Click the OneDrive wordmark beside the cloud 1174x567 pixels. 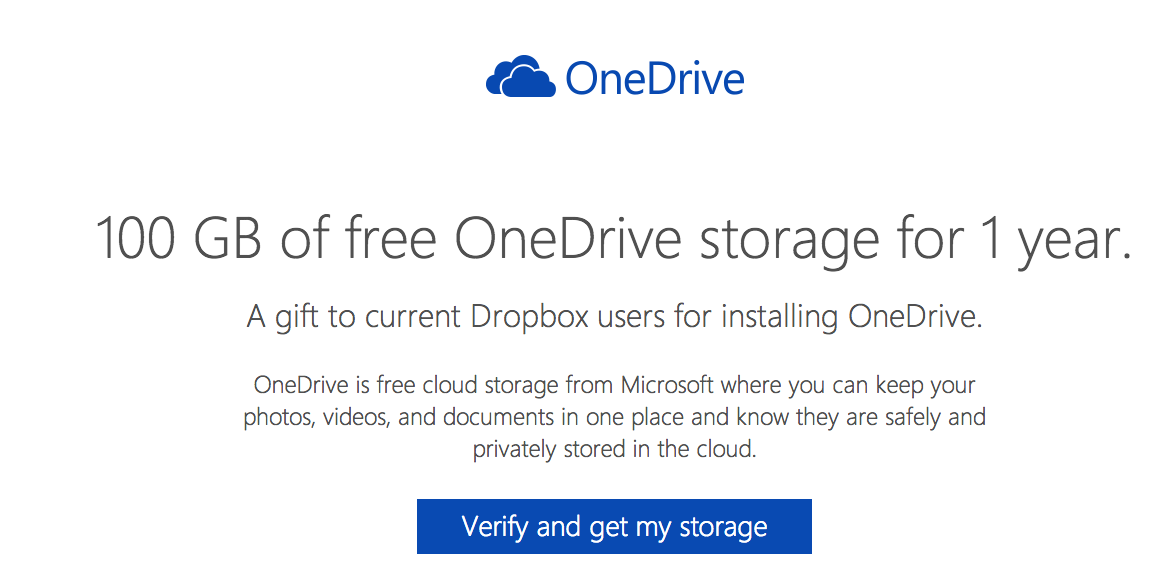[654, 78]
